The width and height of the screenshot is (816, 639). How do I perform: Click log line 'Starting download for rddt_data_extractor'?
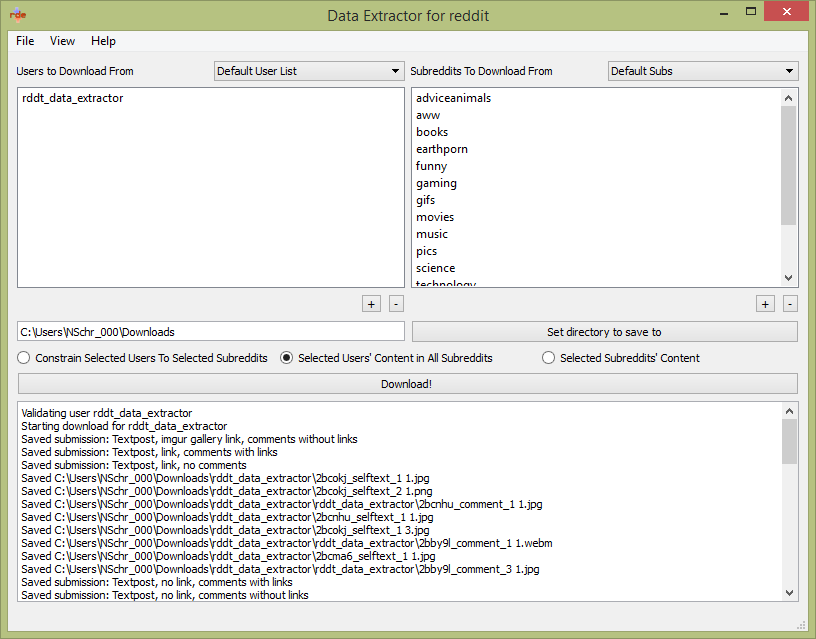pyautogui.click(x=124, y=426)
